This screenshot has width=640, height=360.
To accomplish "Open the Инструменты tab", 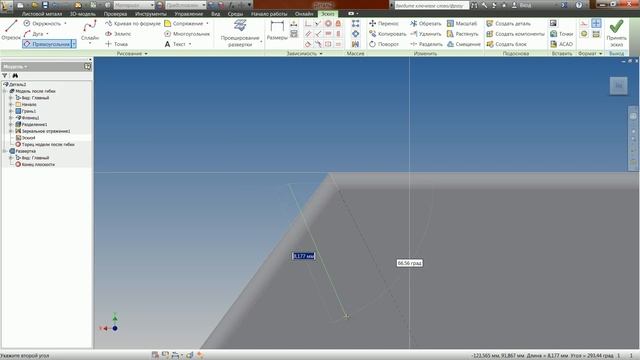I will click(151, 14).
